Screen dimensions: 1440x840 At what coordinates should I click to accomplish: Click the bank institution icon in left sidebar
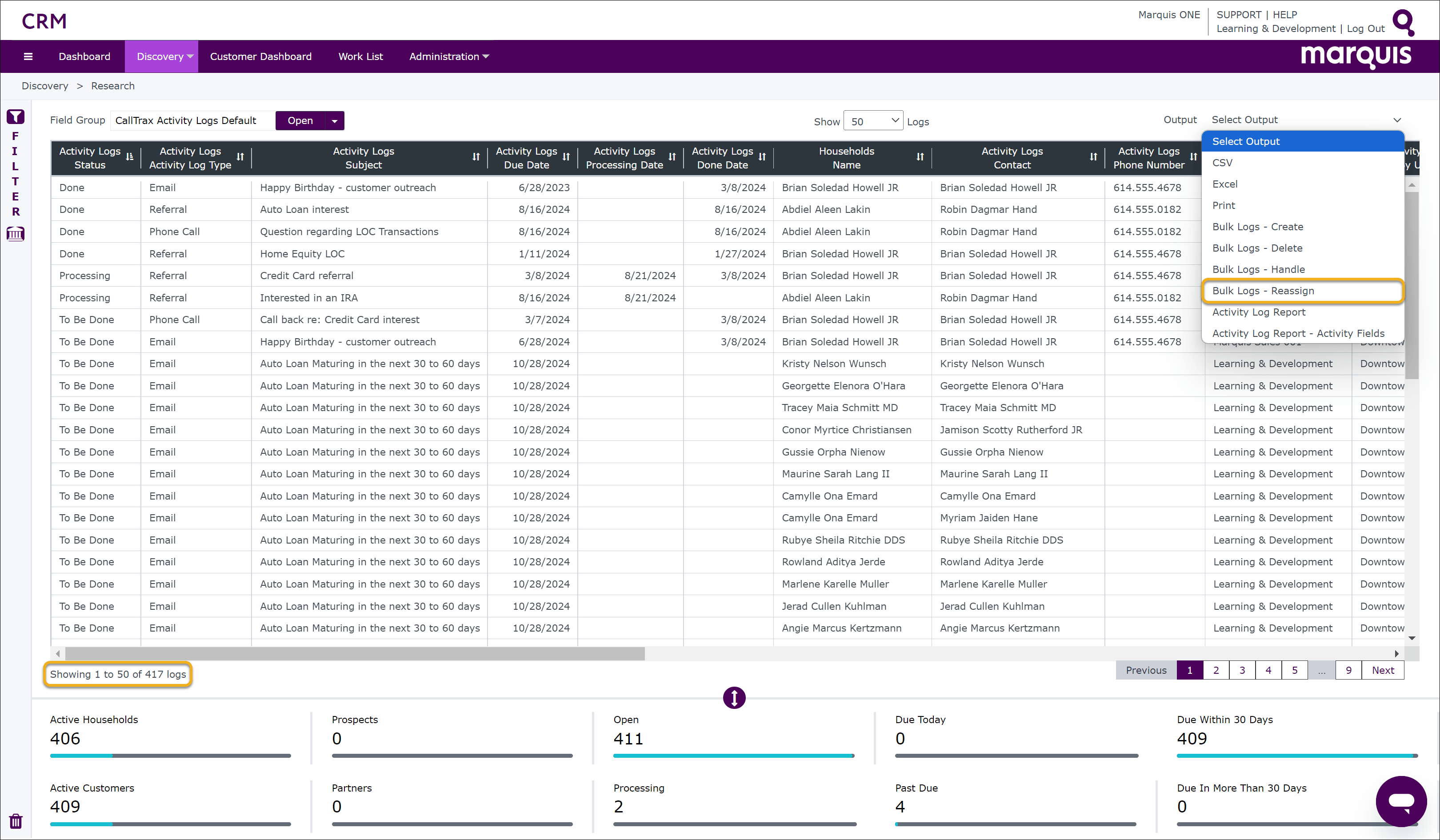point(16,234)
